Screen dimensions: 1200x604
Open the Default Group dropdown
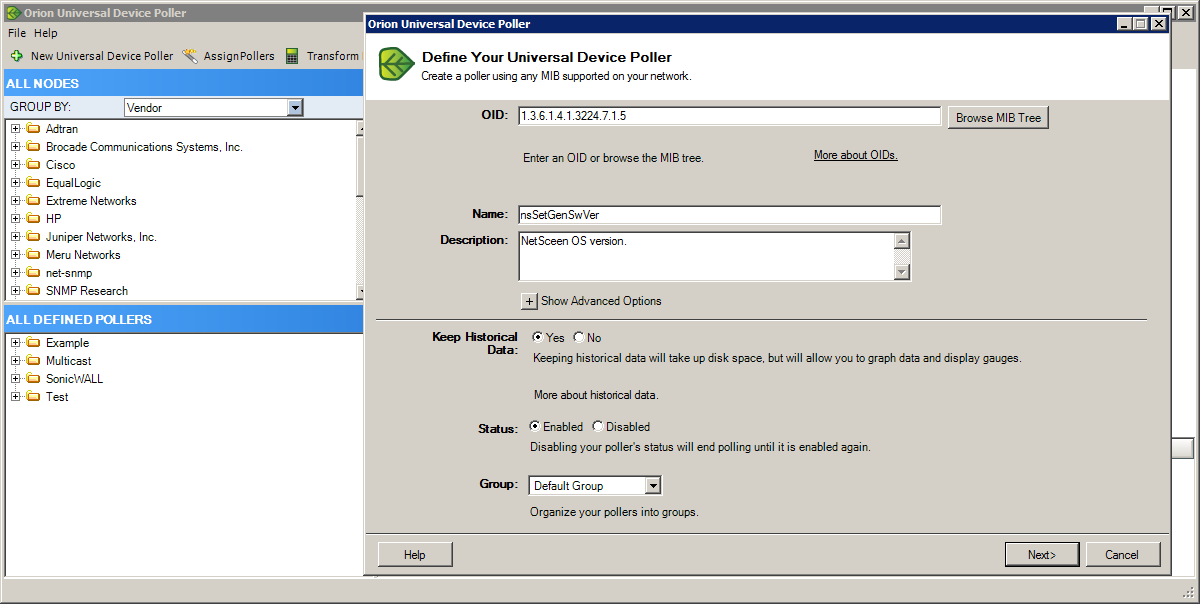(653, 486)
